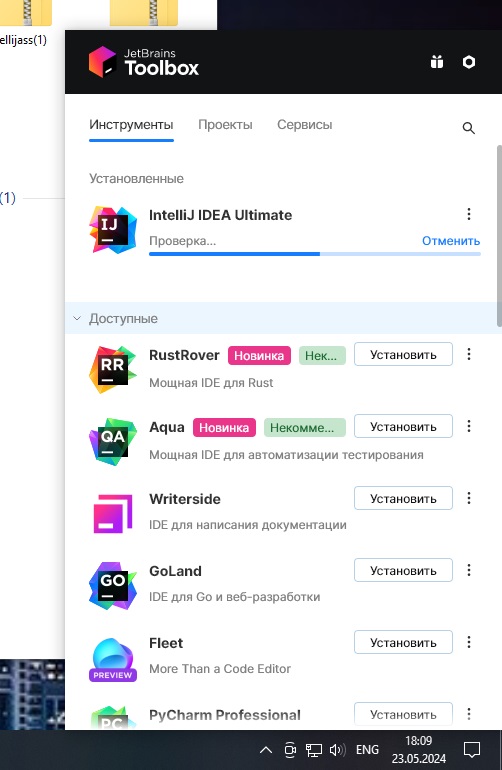
Task: Collapse the Доступные section chevron
Action: coord(77,318)
